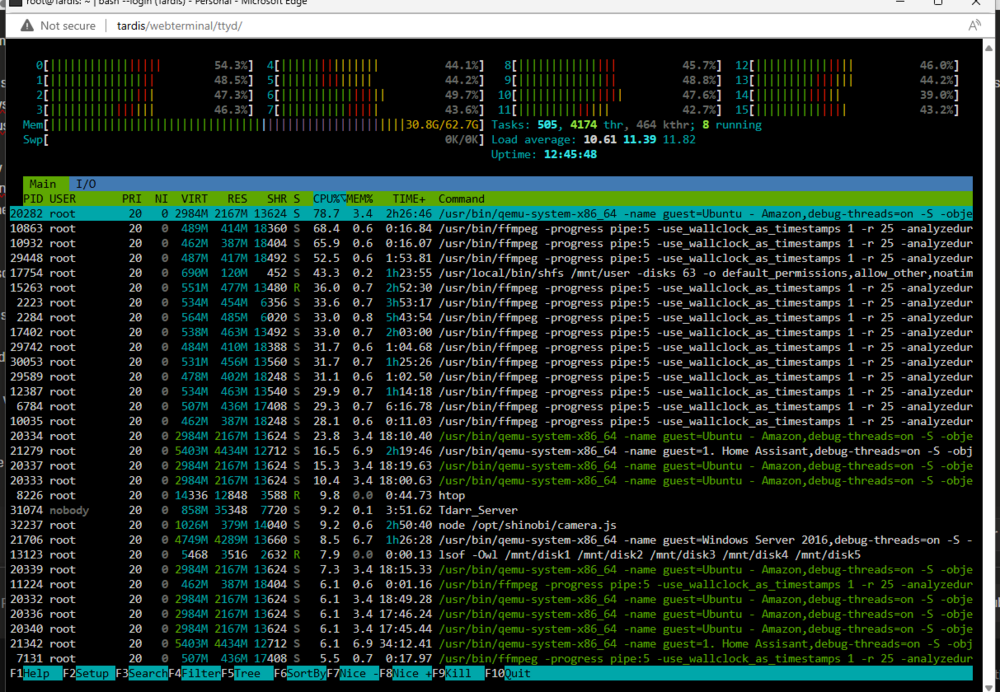Click the Tasks: 505 count text
1000x692 pixels.
(524, 125)
